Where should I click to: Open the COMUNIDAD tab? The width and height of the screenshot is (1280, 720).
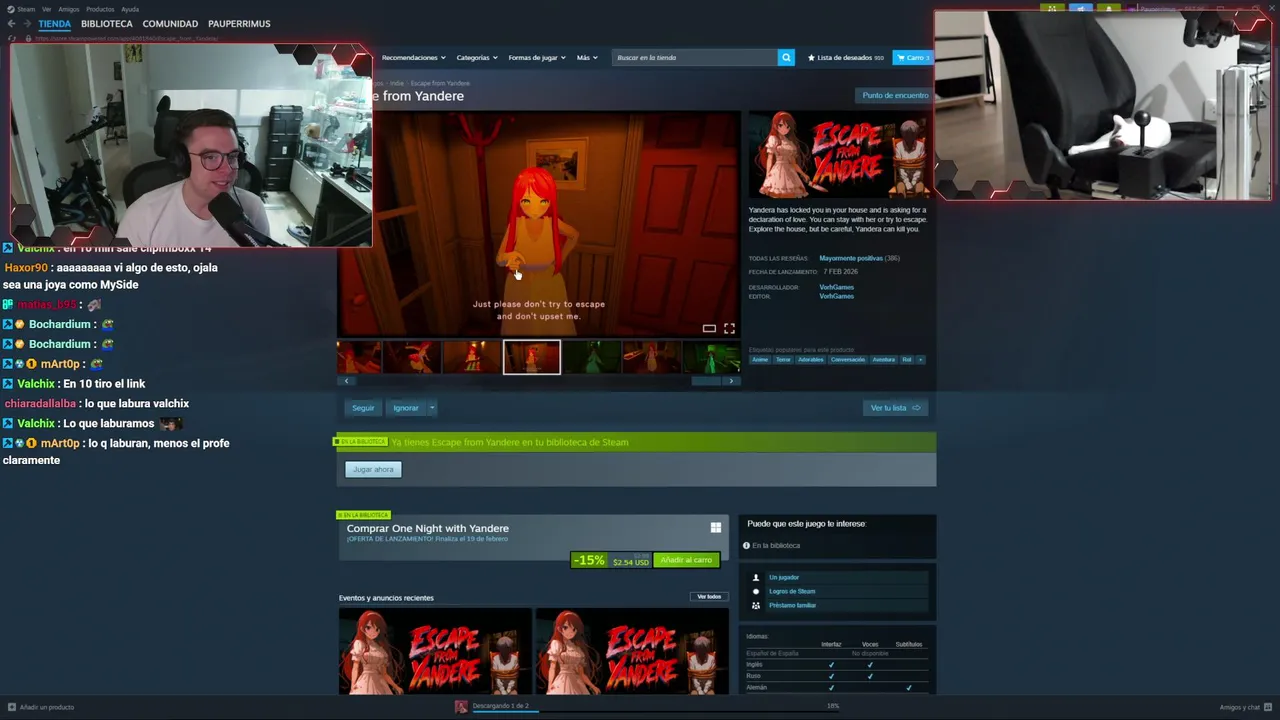[170, 23]
